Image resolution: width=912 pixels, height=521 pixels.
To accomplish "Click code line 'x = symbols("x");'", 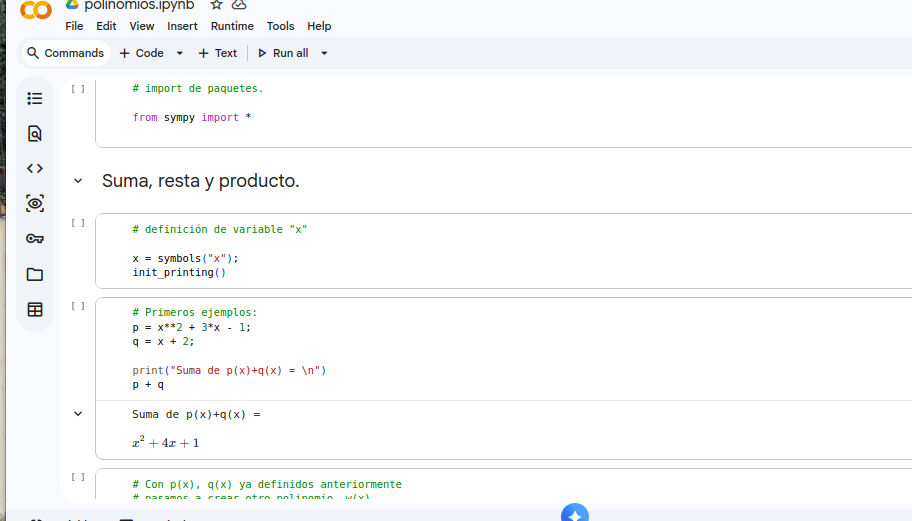I will point(186,258).
